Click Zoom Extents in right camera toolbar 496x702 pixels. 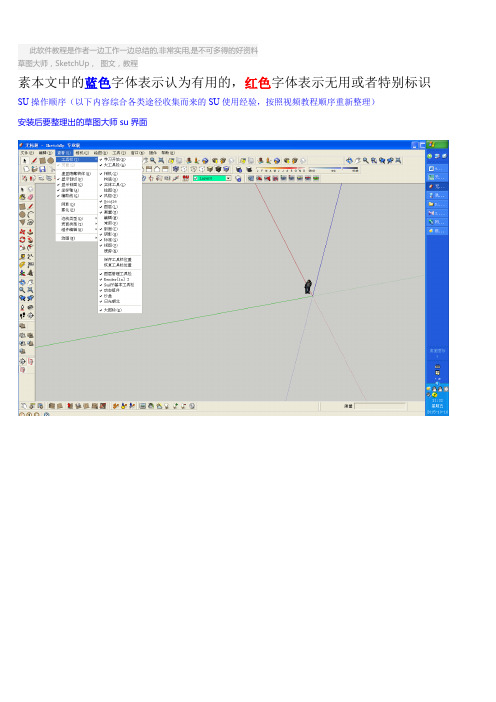(x=398, y=160)
